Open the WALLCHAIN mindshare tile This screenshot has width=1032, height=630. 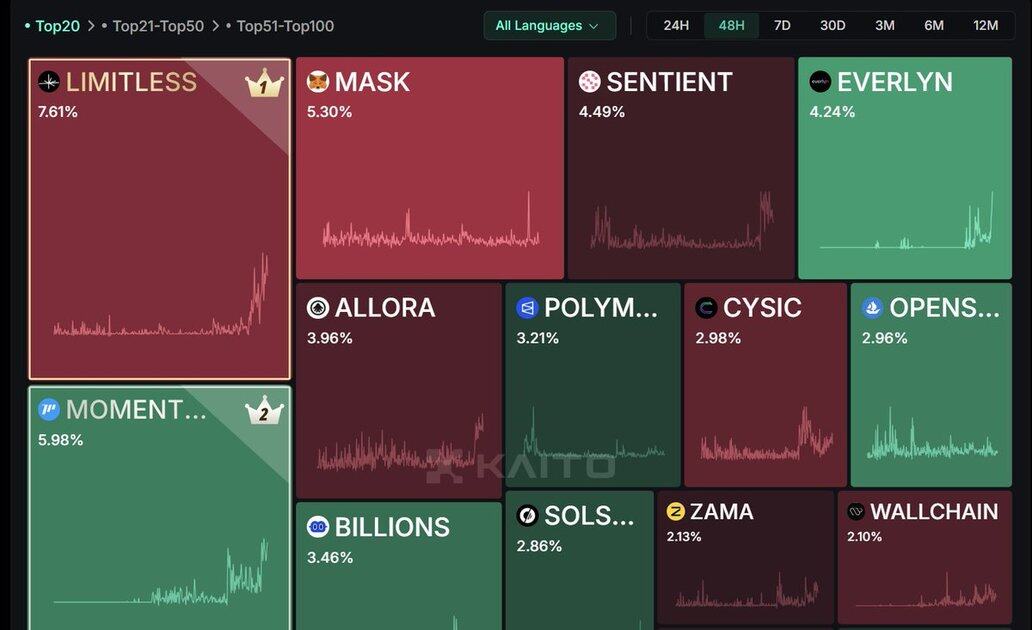924,558
